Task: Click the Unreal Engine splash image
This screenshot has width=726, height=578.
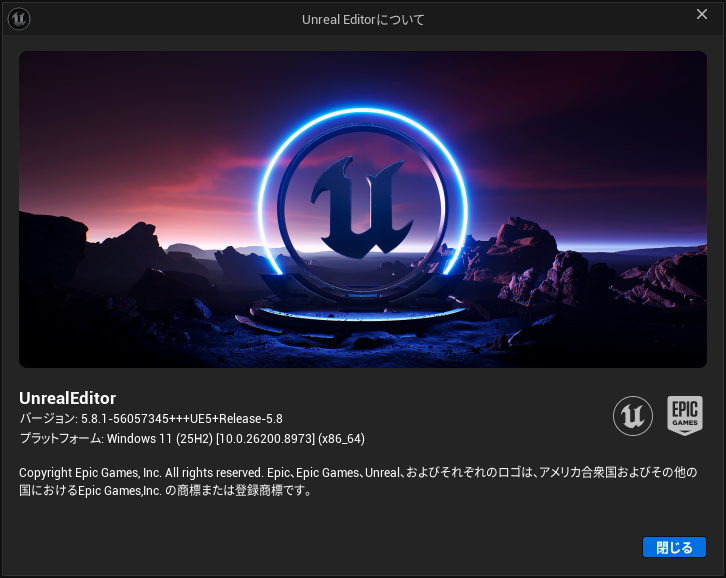Action: [x=363, y=209]
